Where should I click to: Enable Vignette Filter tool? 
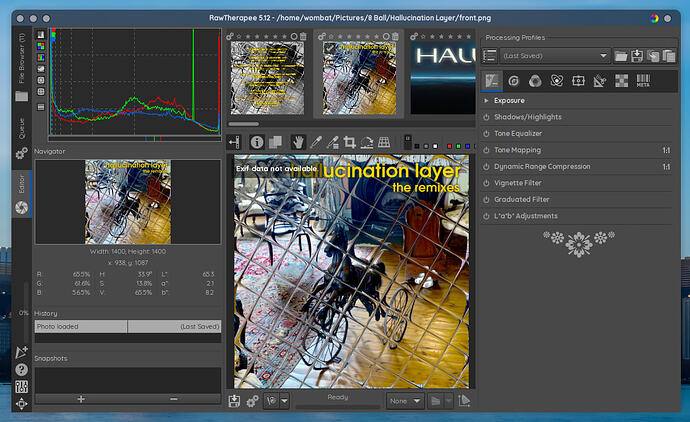coord(486,183)
